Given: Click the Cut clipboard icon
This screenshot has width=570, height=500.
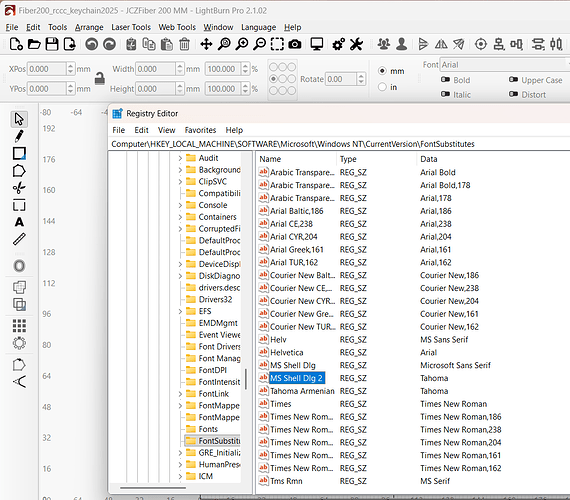Looking at the screenshot, I should click(131, 44).
